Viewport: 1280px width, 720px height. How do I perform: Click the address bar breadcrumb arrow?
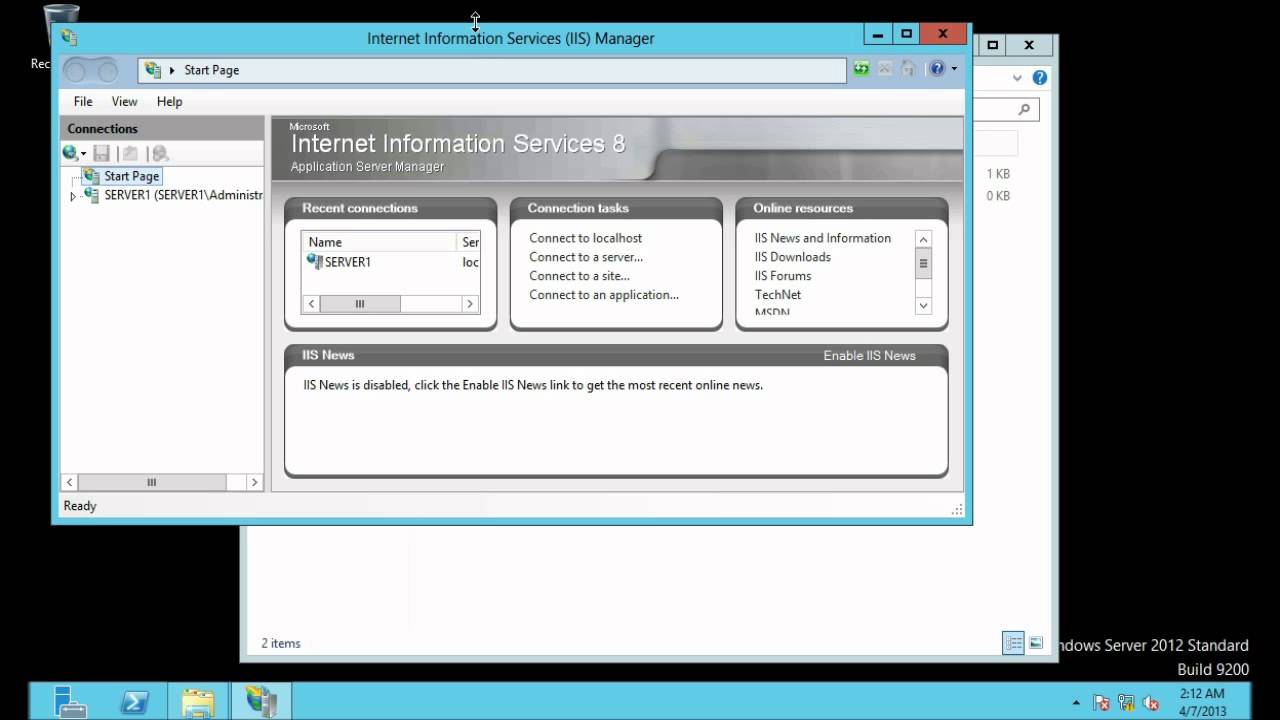(x=172, y=70)
